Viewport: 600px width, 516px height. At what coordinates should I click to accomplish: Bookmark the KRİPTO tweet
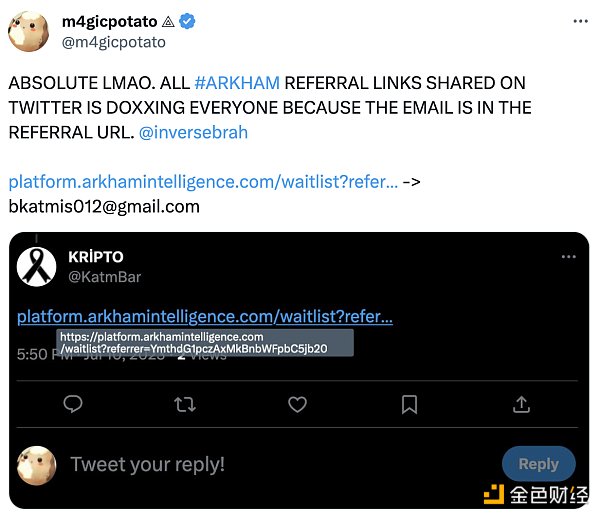point(409,404)
